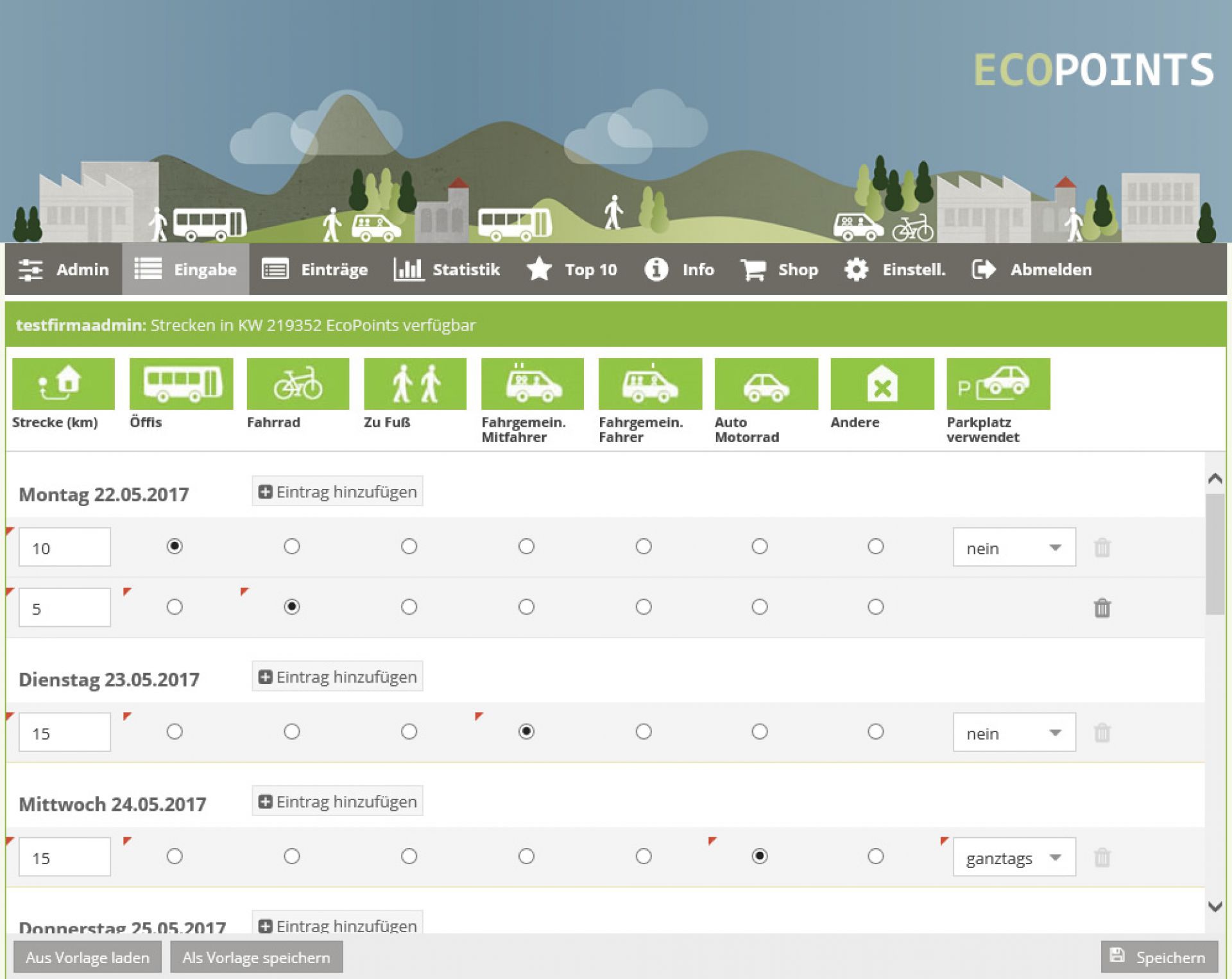The height and width of the screenshot is (979, 1232).
Task: Open the Shop page
Action: click(x=780, y=269)
